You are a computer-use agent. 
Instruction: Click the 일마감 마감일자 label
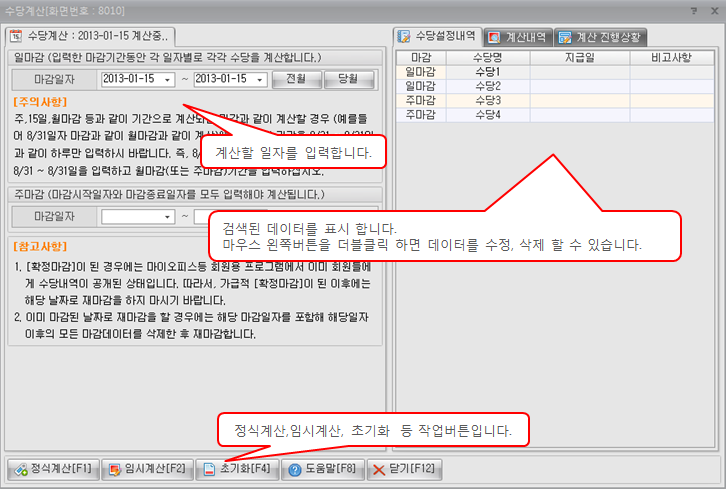pyautogui.click(x=54, y=80)
